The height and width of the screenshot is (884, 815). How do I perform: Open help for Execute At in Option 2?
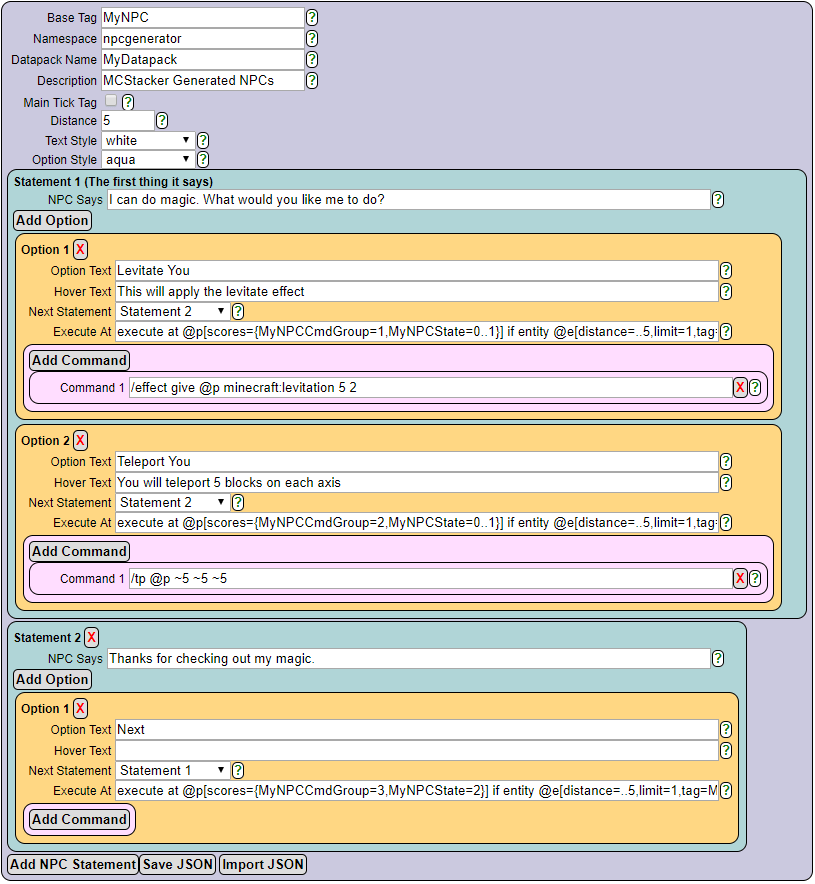727,522
